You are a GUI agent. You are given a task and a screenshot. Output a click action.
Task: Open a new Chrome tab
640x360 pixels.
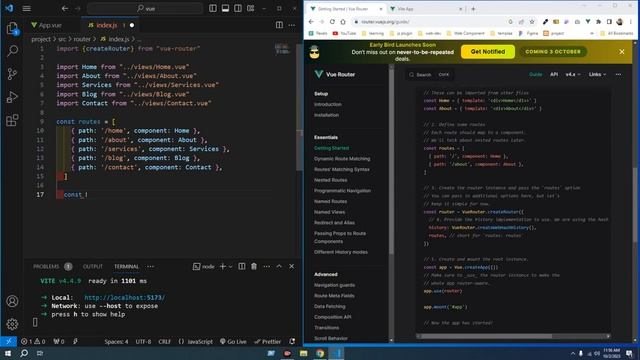[473, 9]
